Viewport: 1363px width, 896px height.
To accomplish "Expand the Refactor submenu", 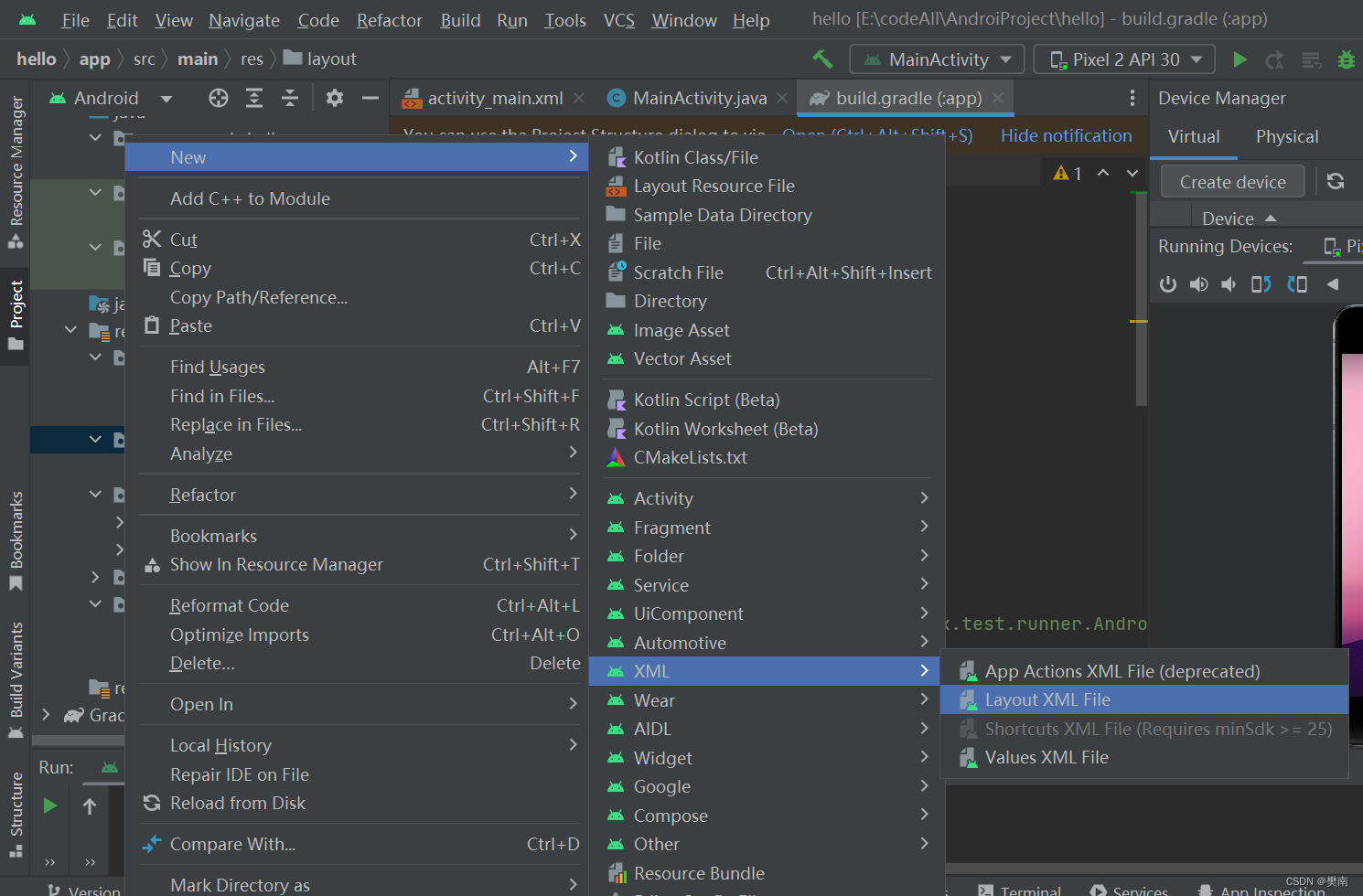I will [360, 495].
